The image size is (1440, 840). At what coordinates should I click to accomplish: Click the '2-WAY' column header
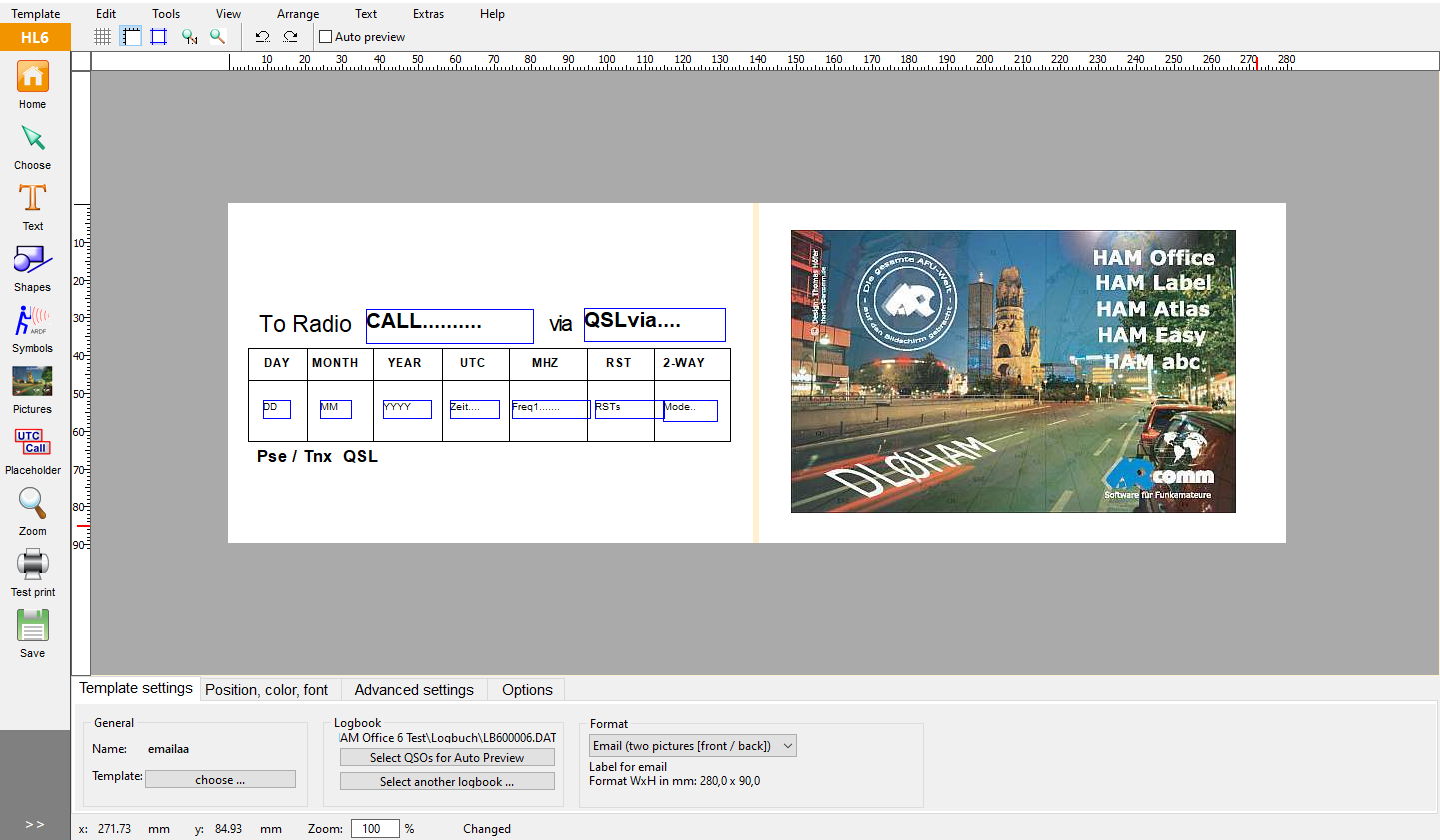point(684,363)
